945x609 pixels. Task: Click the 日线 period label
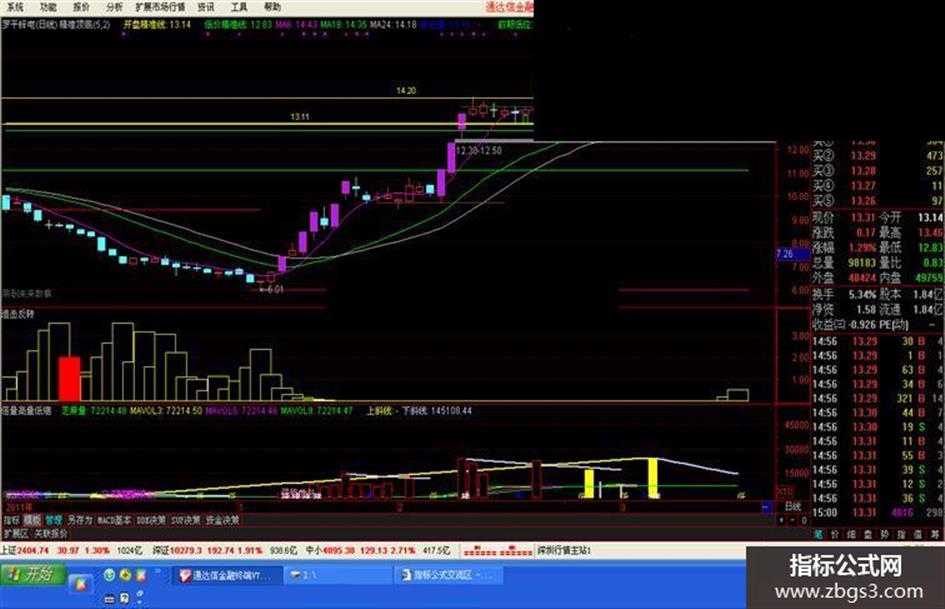point(793,506)
